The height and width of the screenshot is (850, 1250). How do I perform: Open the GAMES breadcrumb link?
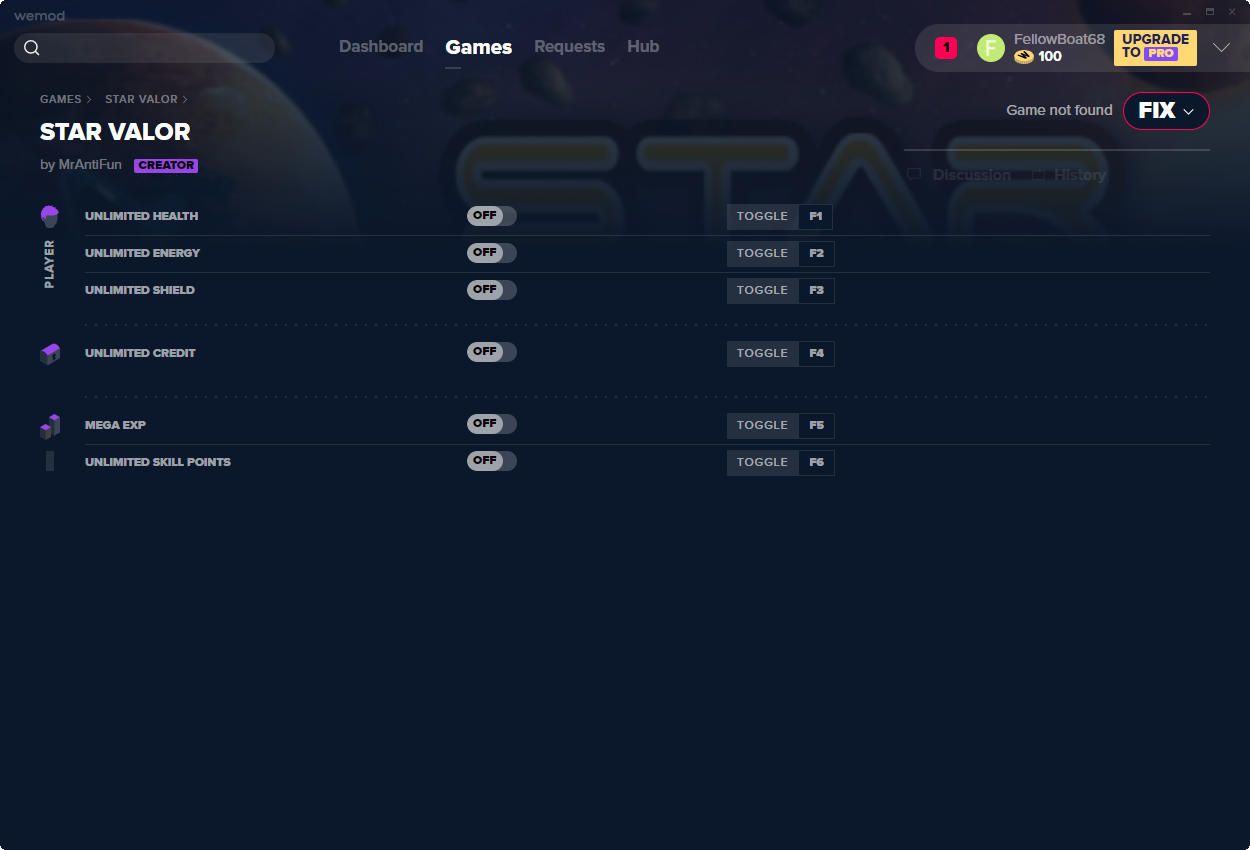tap(60, 99)
